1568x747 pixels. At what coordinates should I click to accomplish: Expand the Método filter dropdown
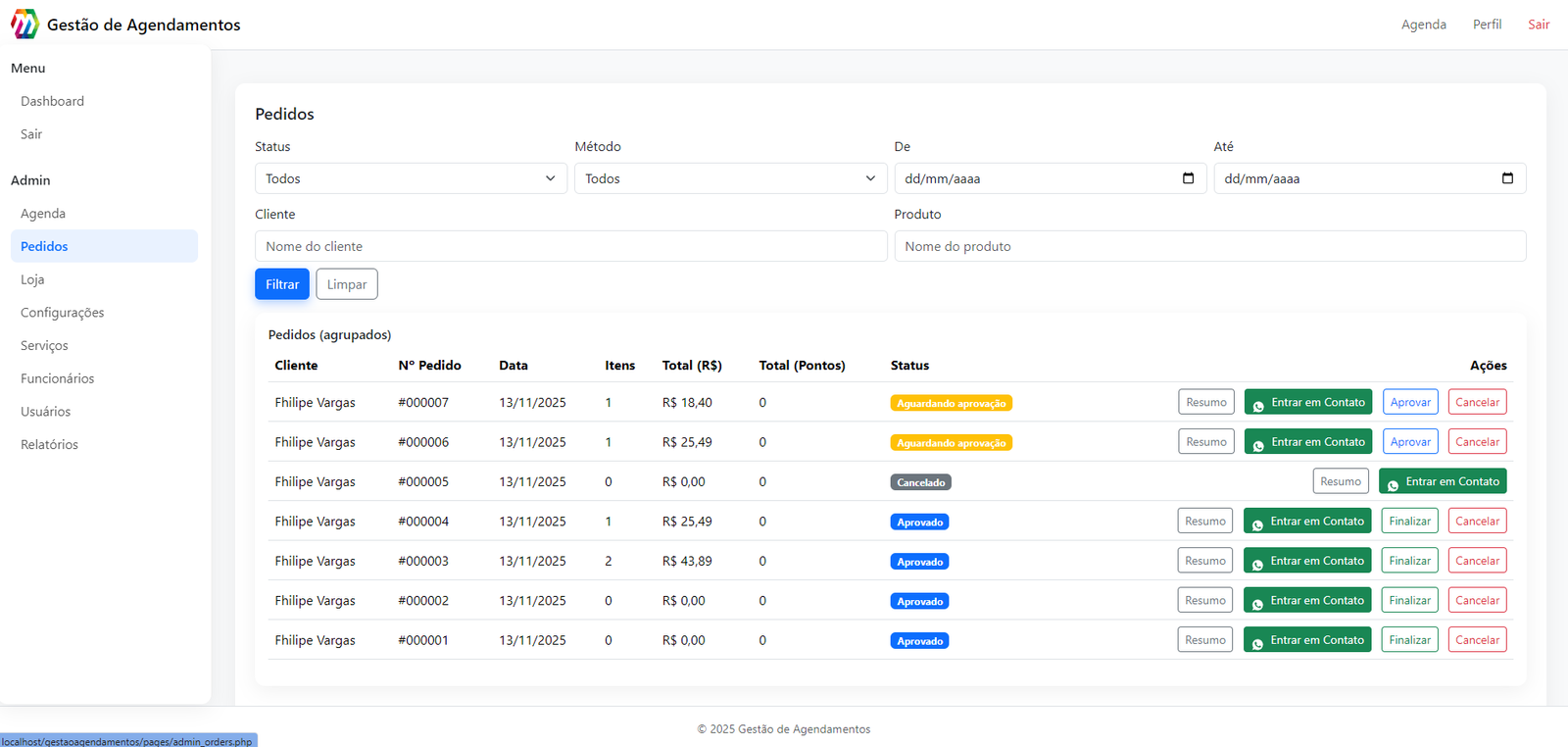point(730,178)
